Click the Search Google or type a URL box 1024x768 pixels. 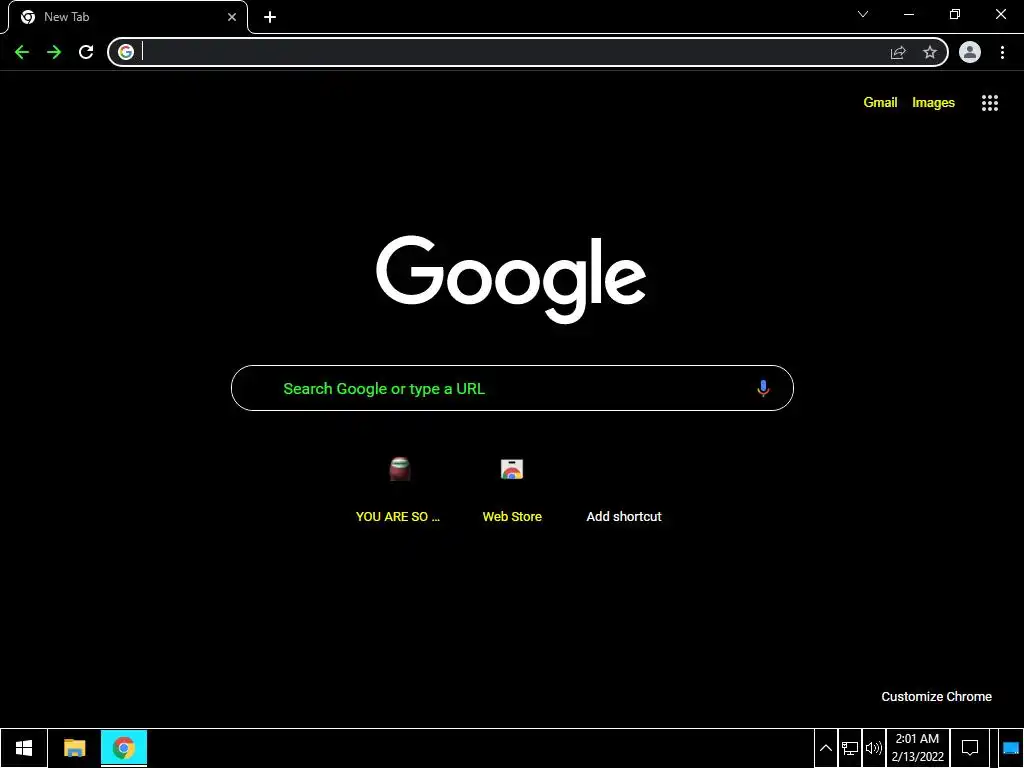(512, 388)
